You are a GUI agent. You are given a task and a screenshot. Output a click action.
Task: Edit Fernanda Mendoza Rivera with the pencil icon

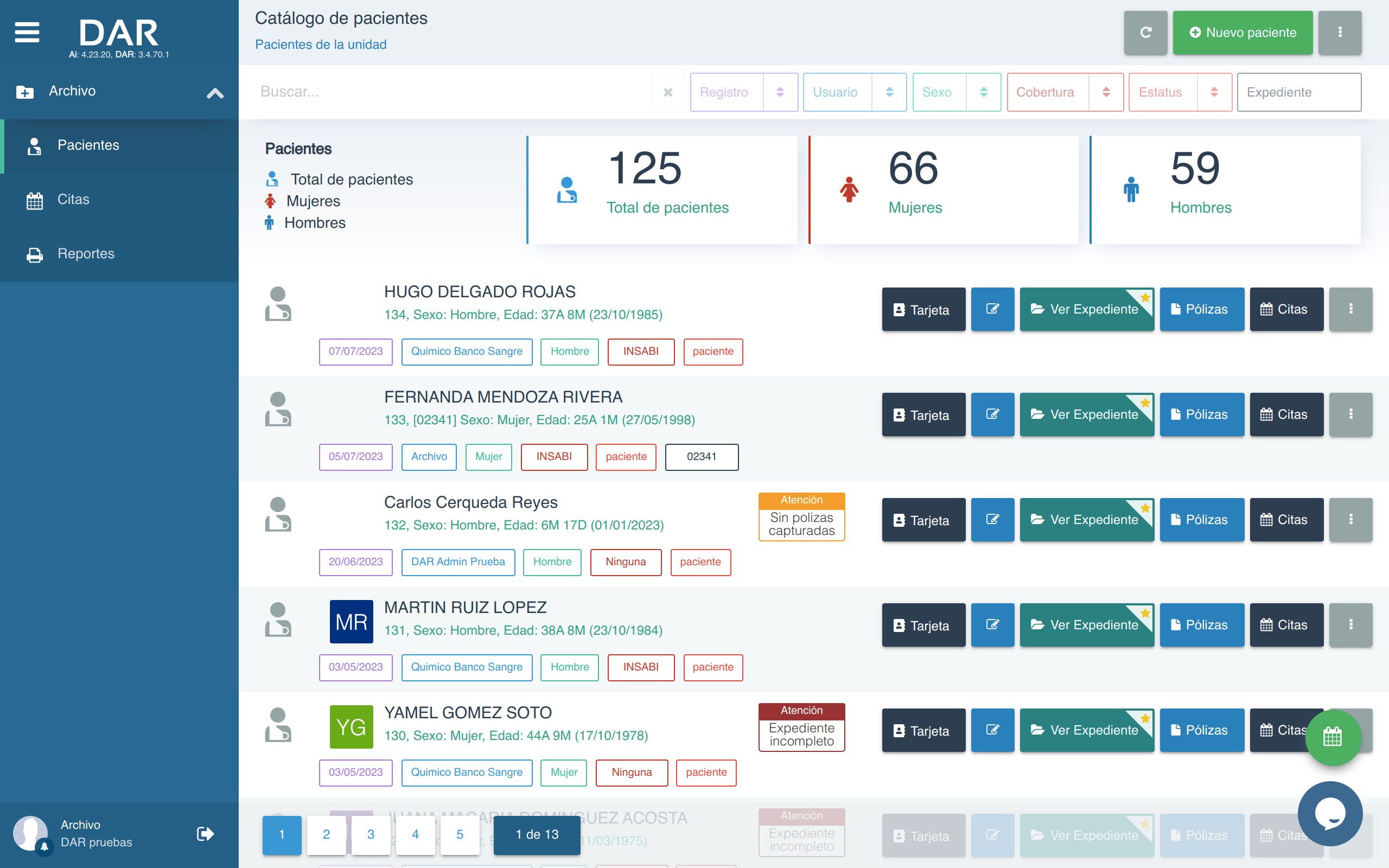pos(992,414)
